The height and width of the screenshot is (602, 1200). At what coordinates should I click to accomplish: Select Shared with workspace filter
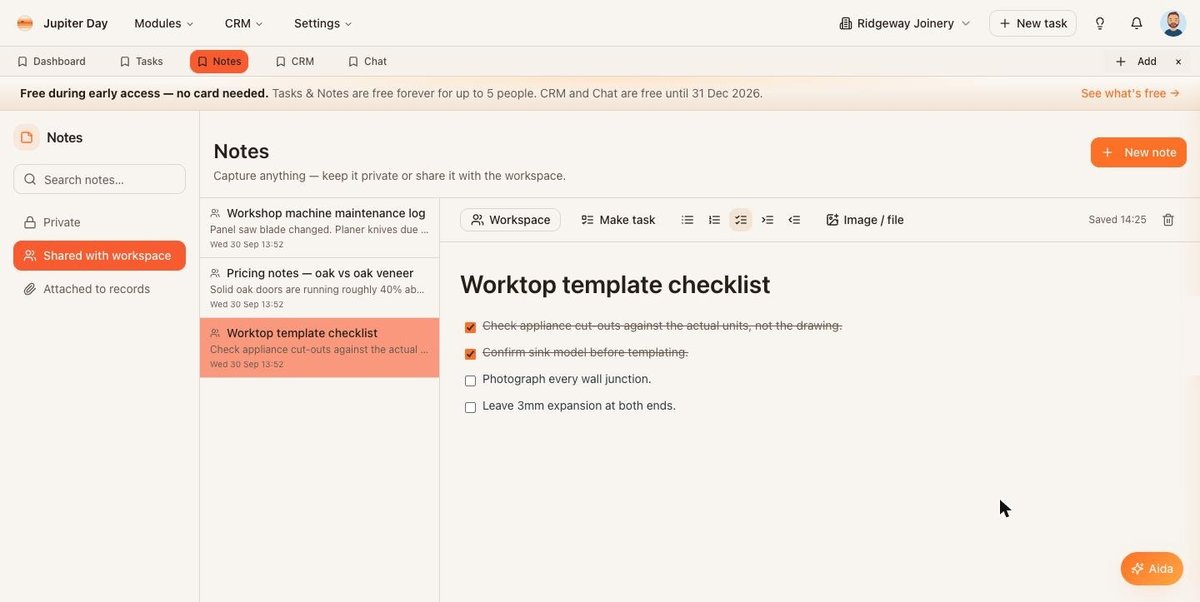[x=99, y=255]
